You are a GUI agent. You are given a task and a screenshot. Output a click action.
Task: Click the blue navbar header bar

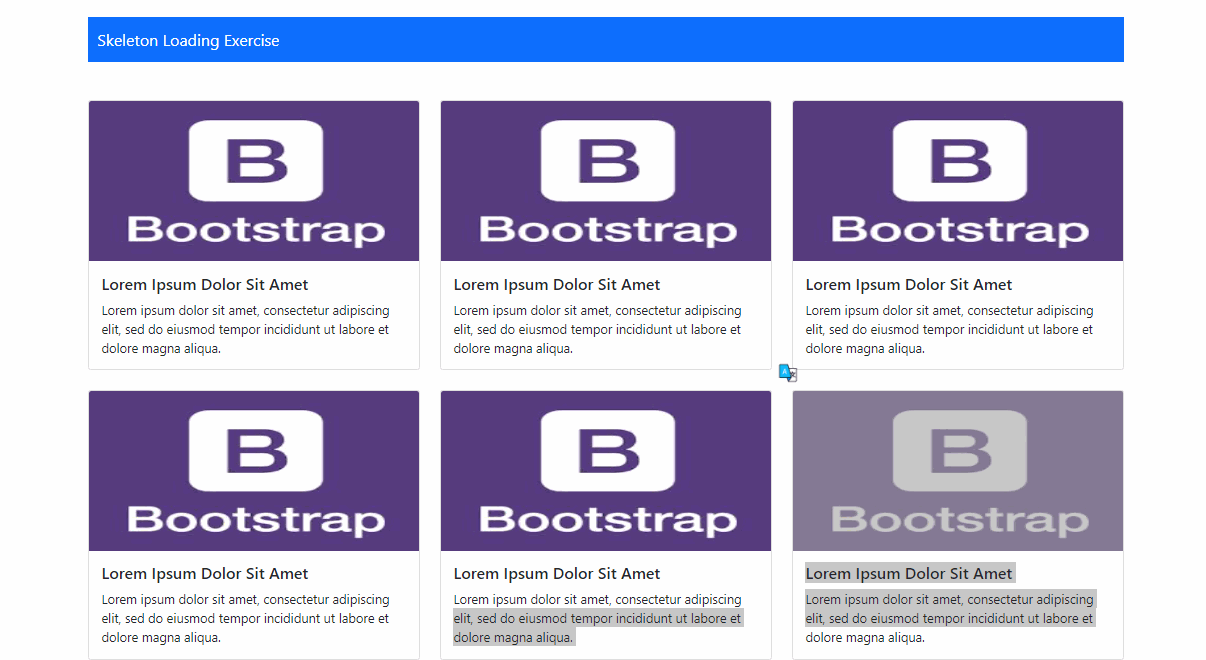(x=605, y=40)
